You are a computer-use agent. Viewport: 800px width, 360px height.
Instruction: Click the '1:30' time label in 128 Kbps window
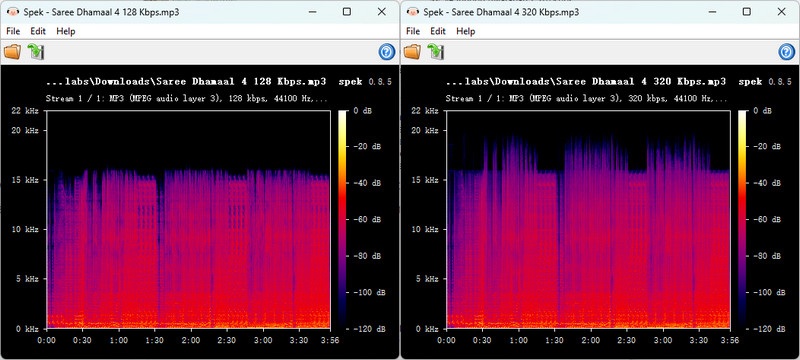pyautogui.click(x=155, y=340)
